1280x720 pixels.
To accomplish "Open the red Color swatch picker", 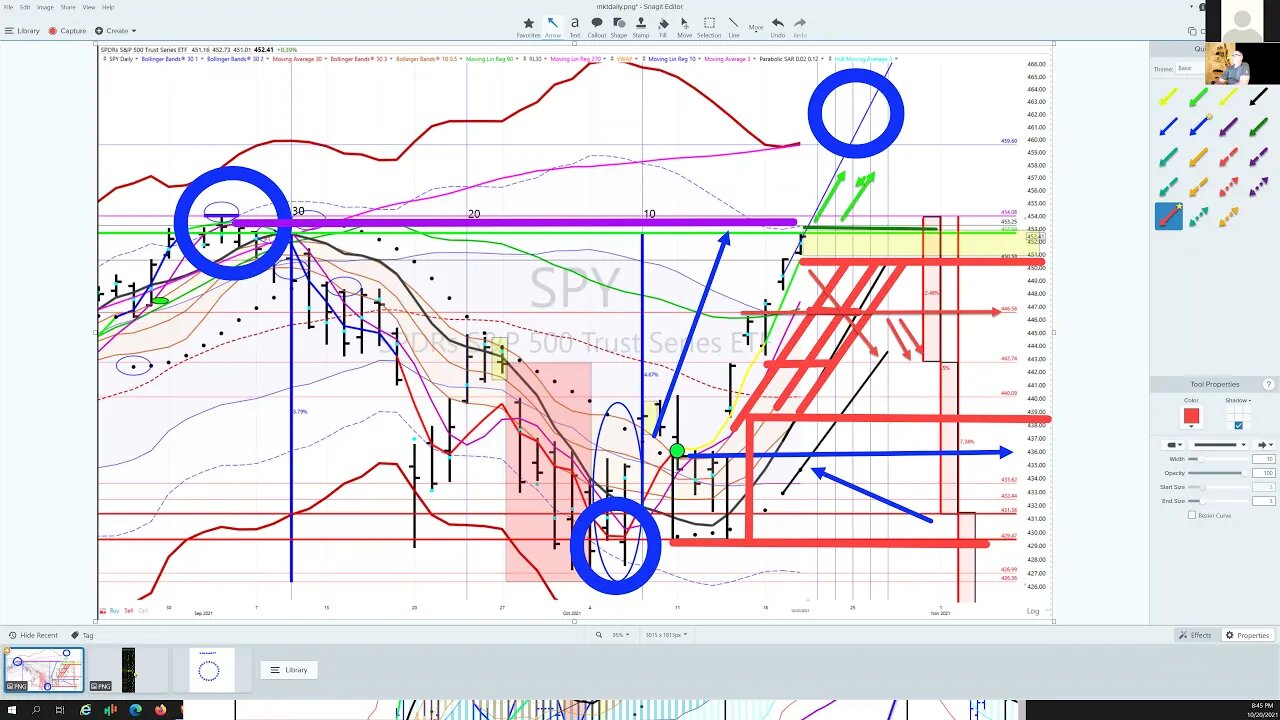I will (1191, 416).
